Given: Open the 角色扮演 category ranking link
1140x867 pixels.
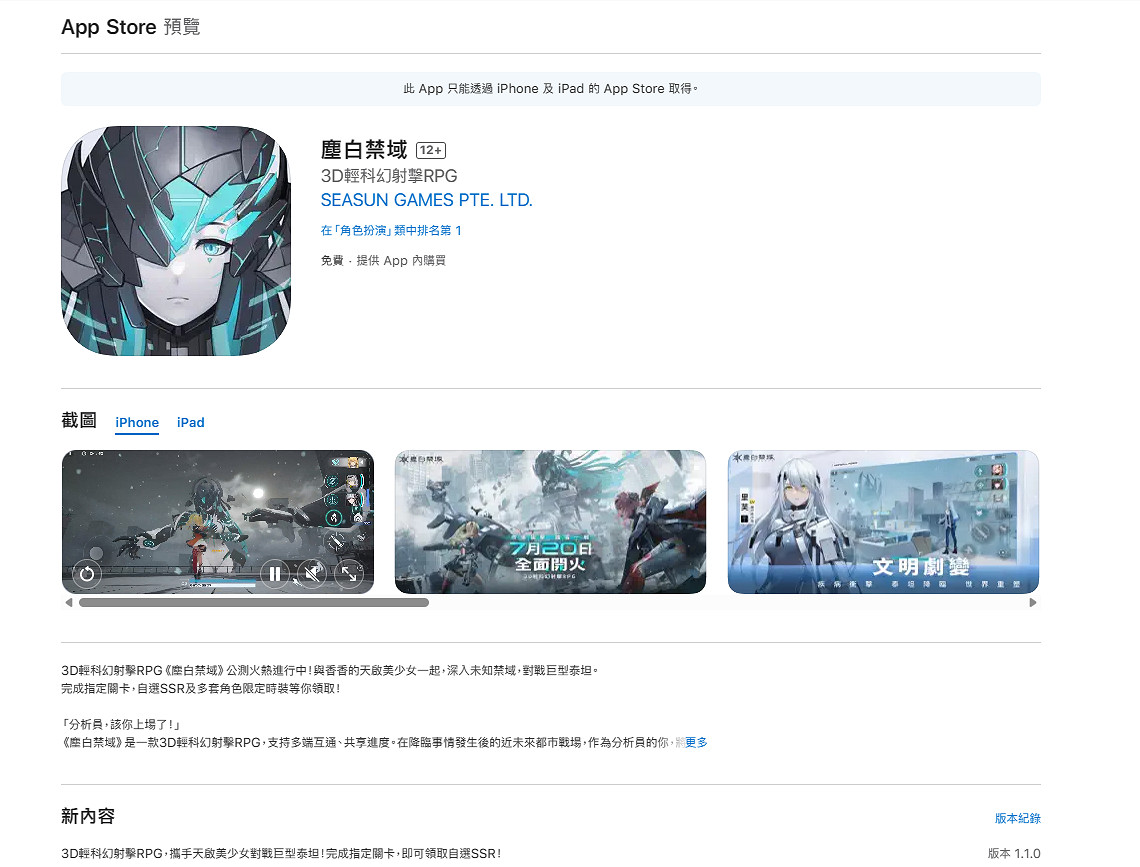Looking at the screenshot, I should click(391, 231).
